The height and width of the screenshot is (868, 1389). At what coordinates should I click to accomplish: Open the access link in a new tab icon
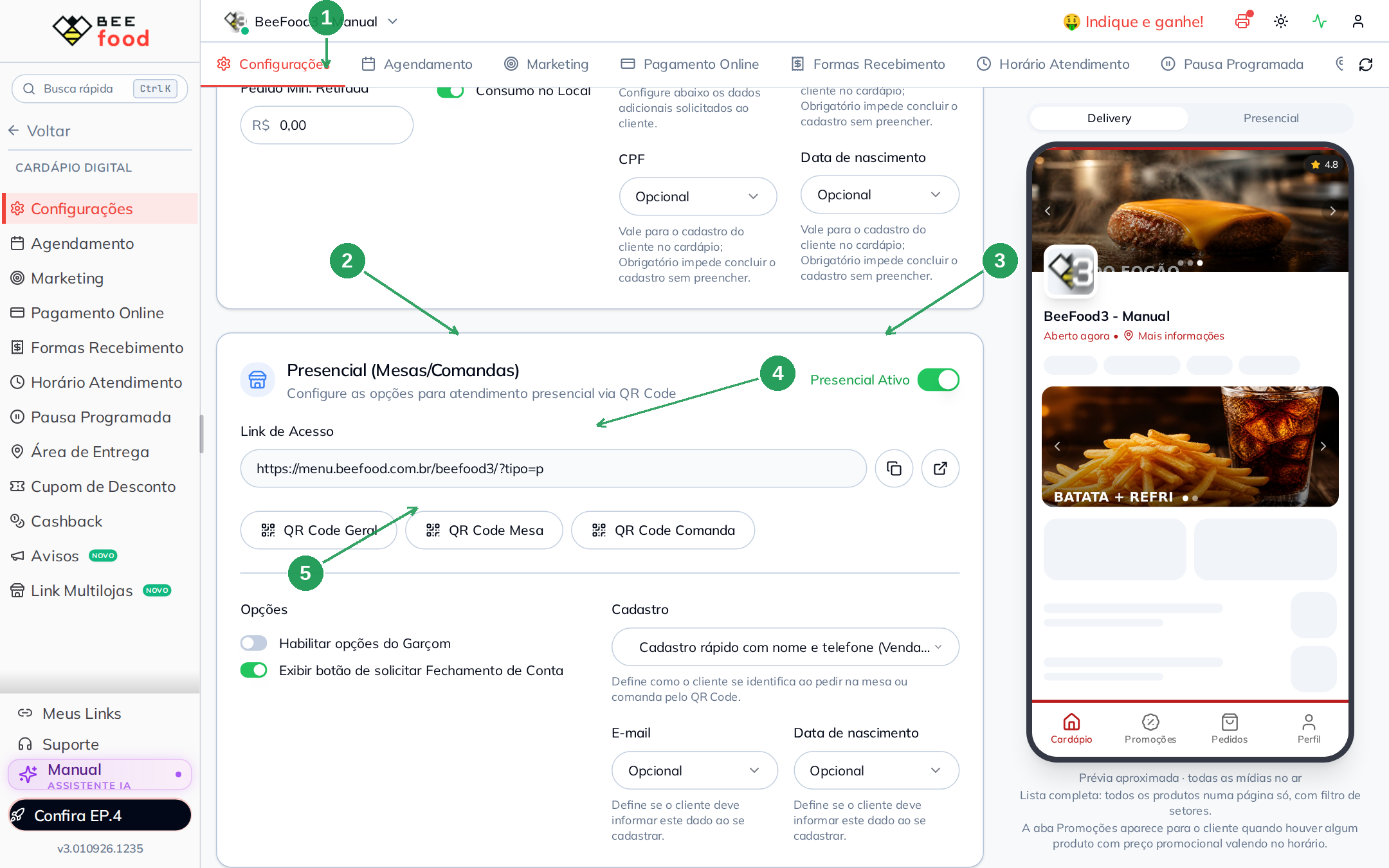(x=940, y=468)
